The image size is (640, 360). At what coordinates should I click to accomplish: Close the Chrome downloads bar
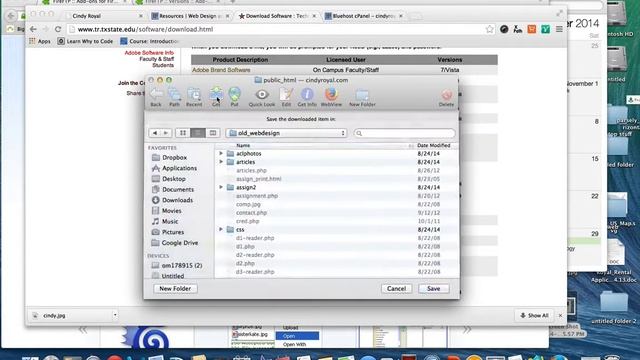coord(560,316)
